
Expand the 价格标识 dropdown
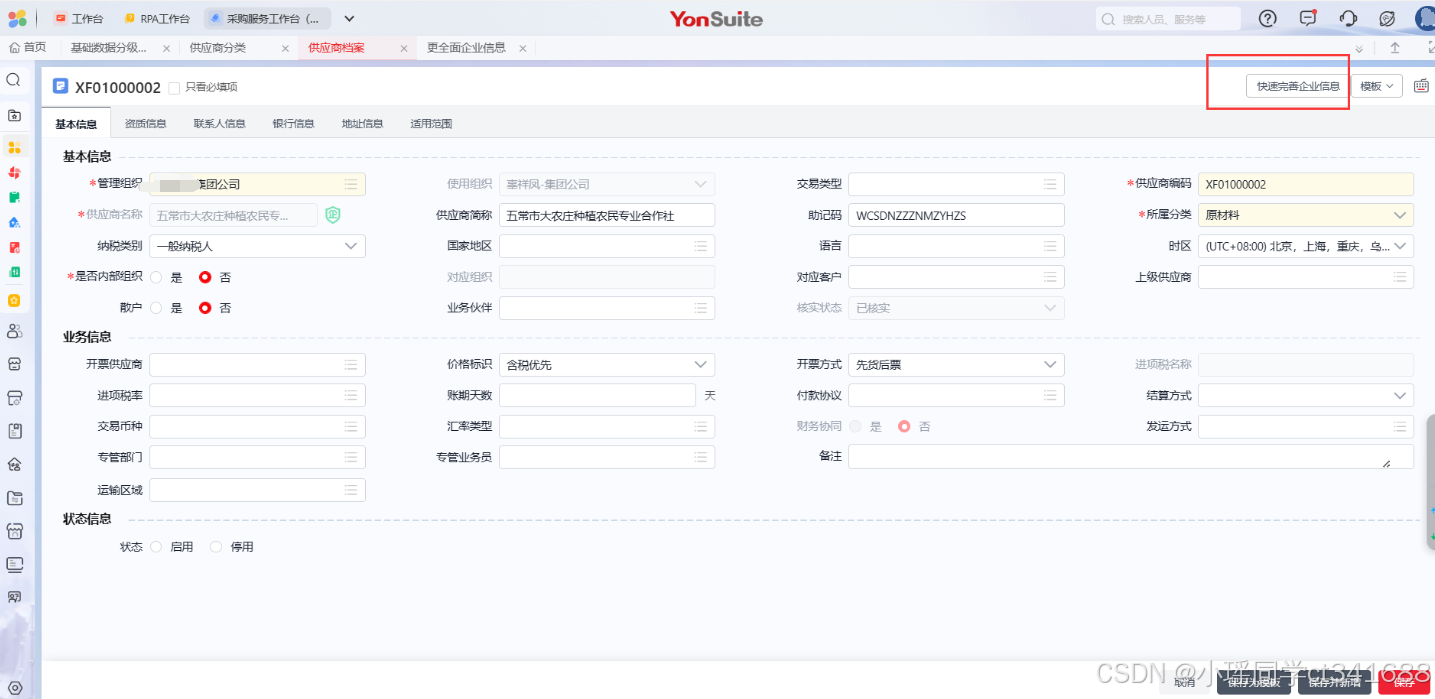pos(700,365)
